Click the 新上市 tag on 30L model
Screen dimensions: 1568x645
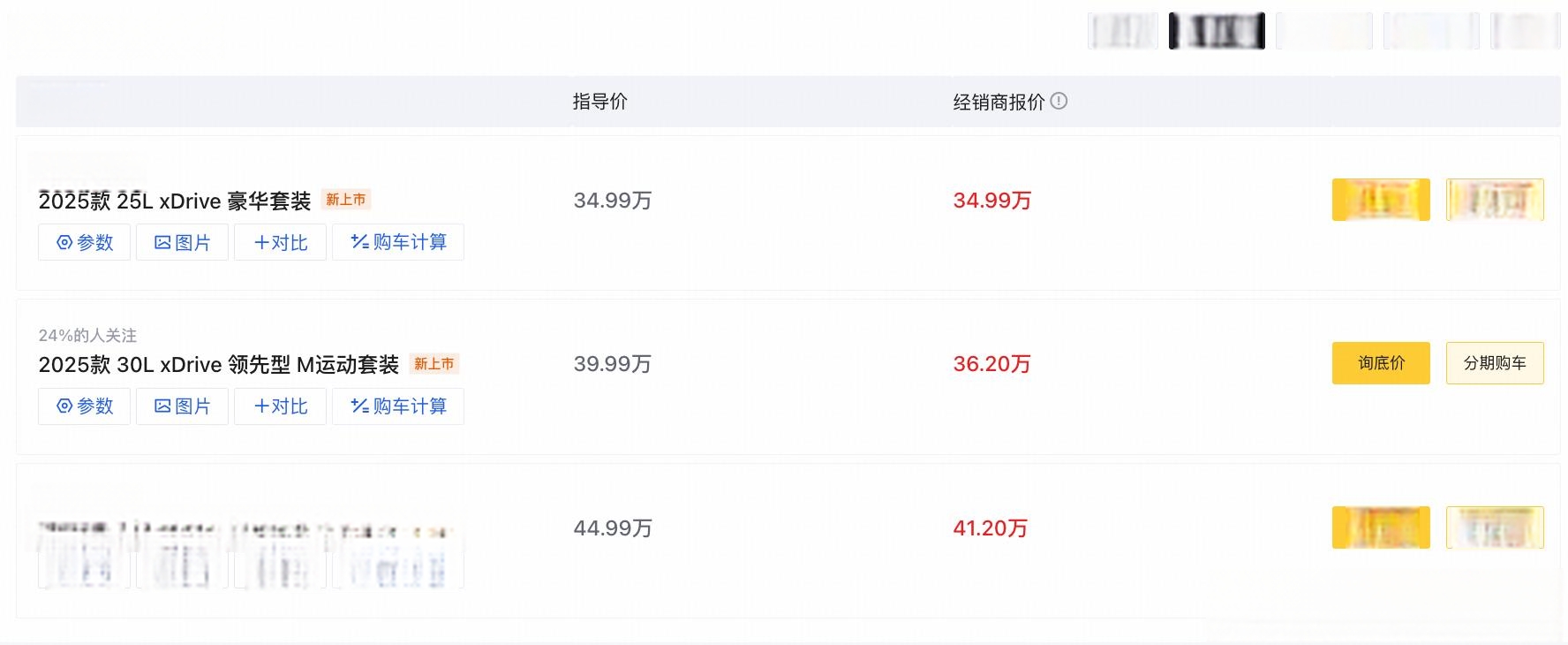(x=434, y=364)
